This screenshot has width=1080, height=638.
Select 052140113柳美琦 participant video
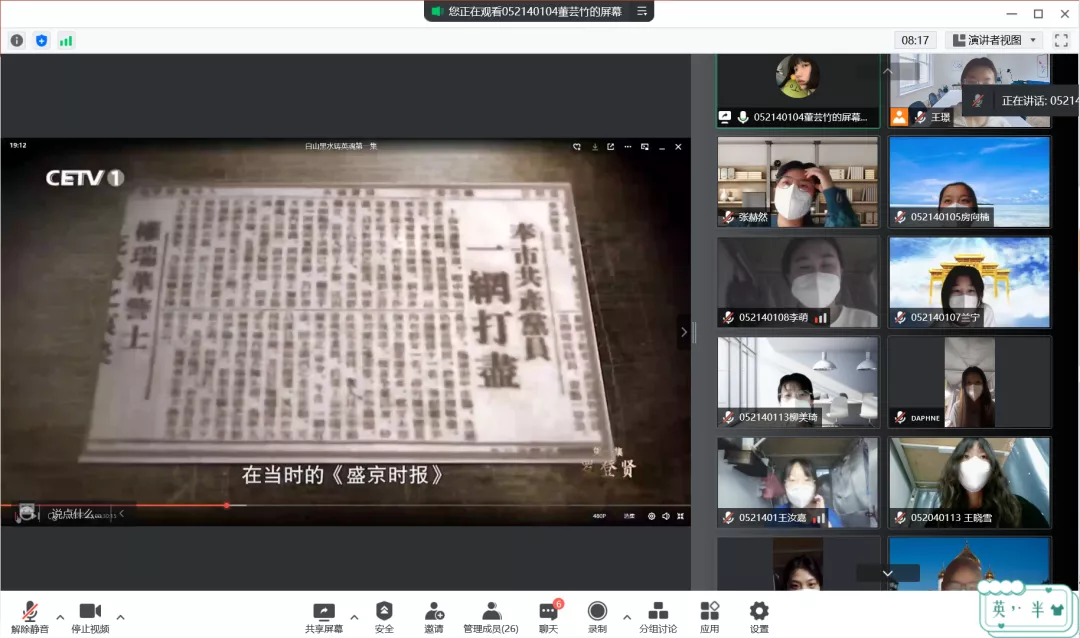(798, 382)
